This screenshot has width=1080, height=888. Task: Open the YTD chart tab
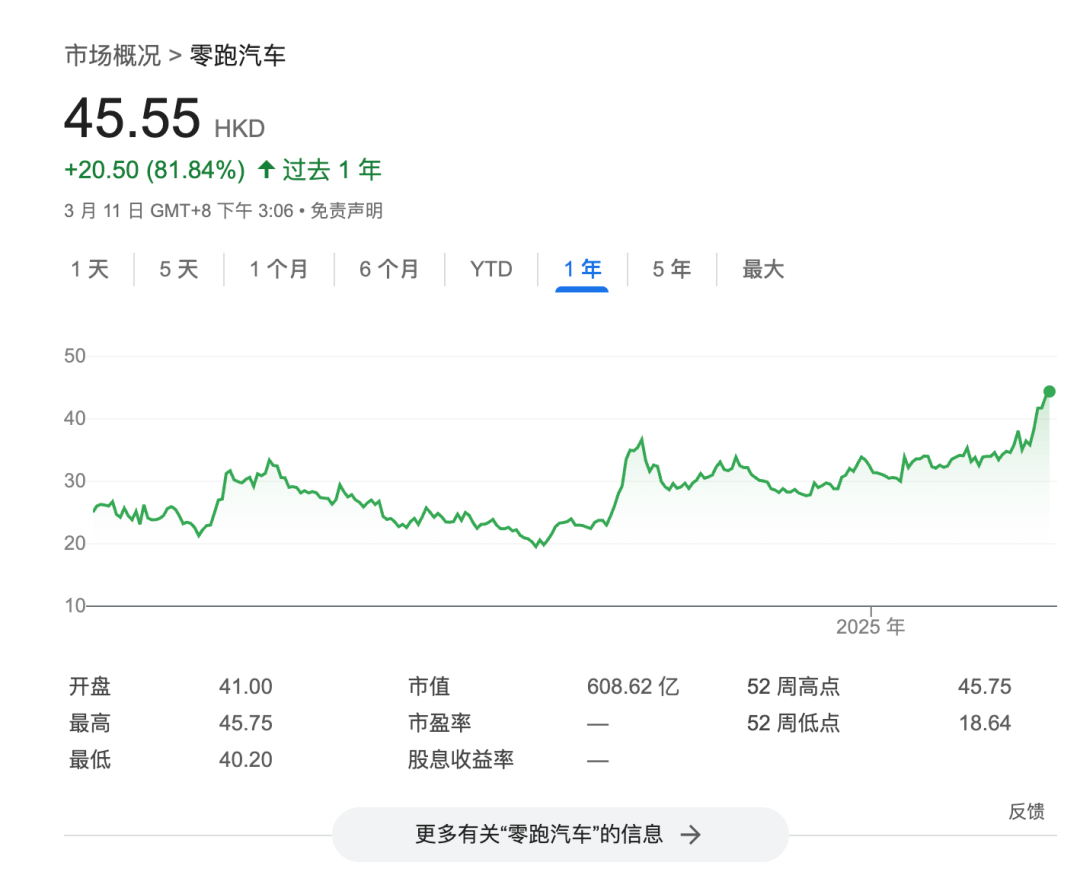click(x=491, y=269)
